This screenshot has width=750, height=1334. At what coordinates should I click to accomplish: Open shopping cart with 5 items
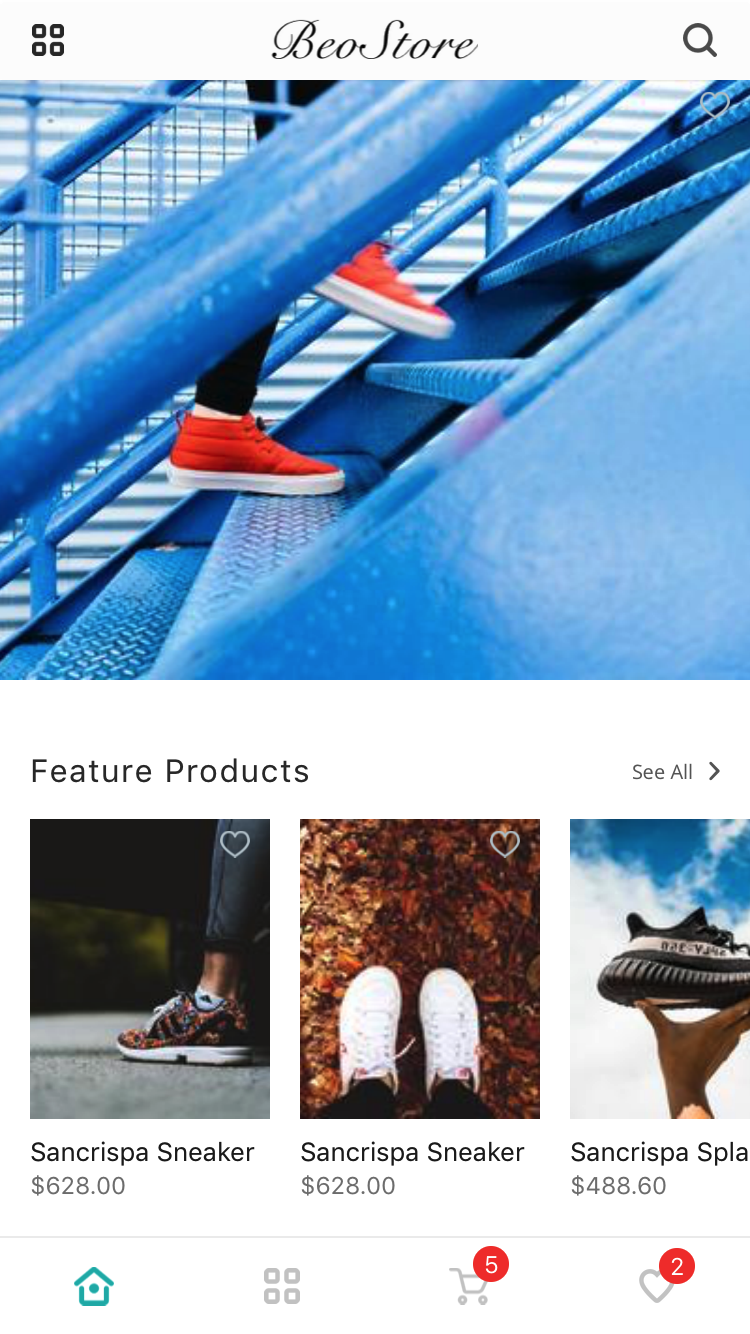(469, 1286)
